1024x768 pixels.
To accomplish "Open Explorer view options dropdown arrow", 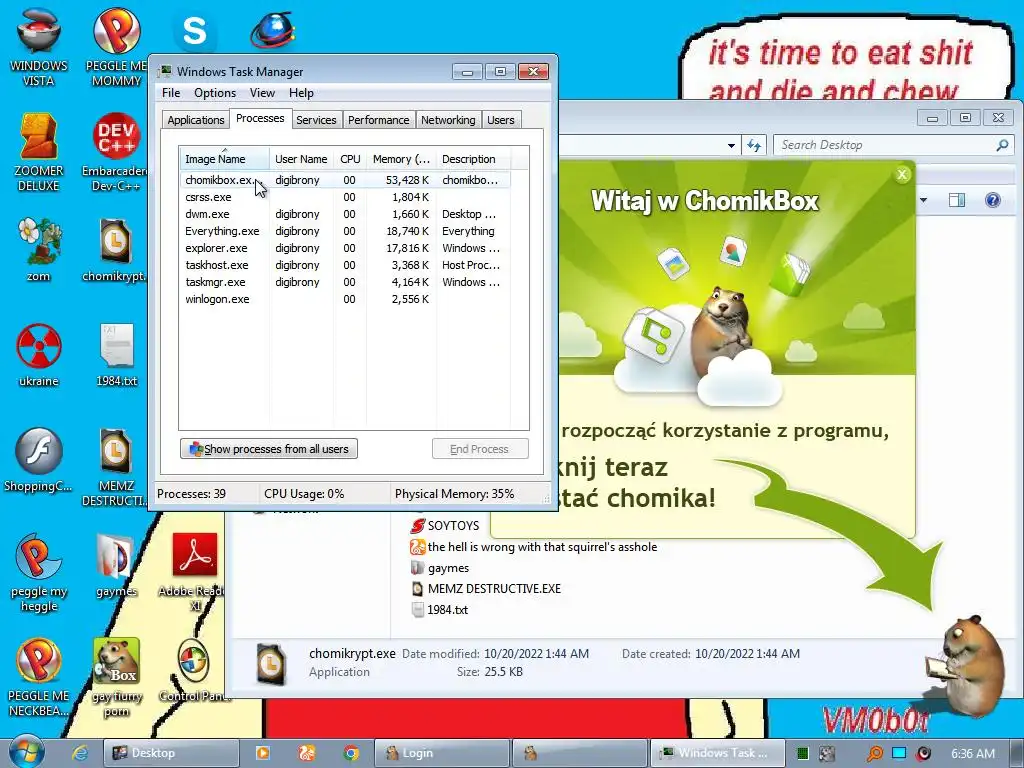I will point(923,200).
